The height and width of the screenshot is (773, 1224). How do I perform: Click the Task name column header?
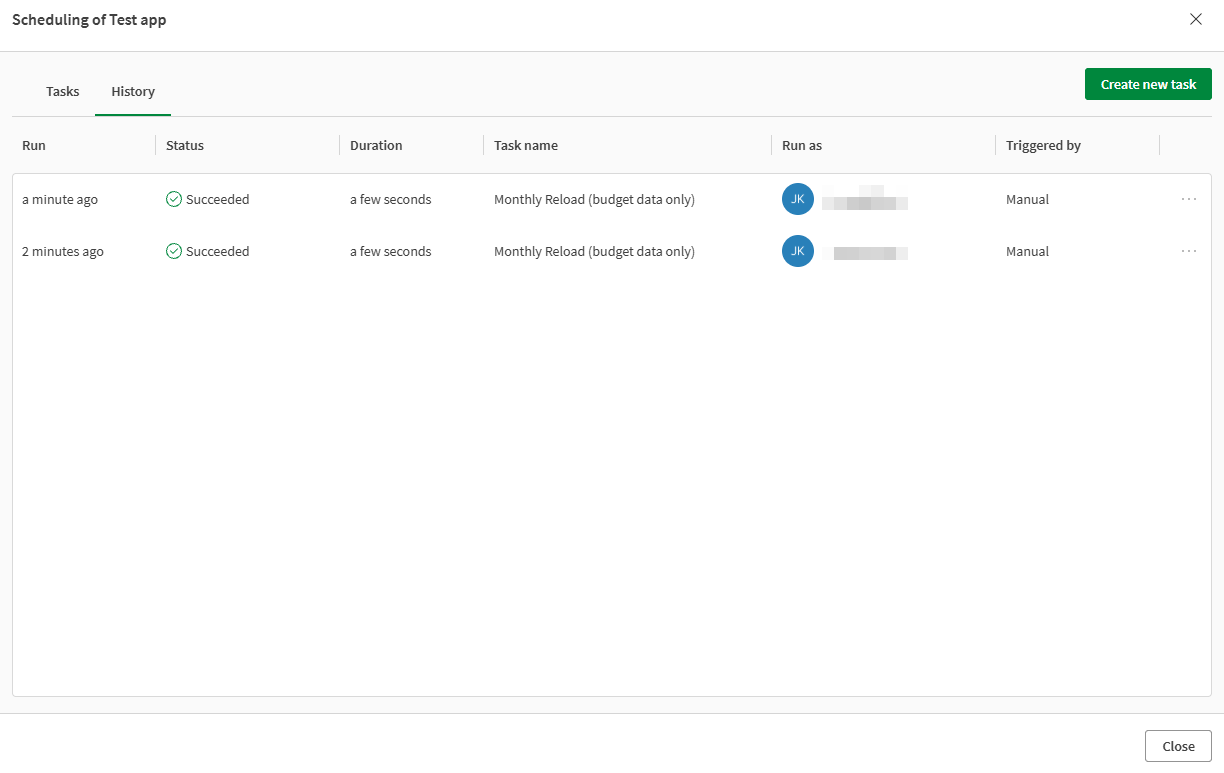click(525, 145)
